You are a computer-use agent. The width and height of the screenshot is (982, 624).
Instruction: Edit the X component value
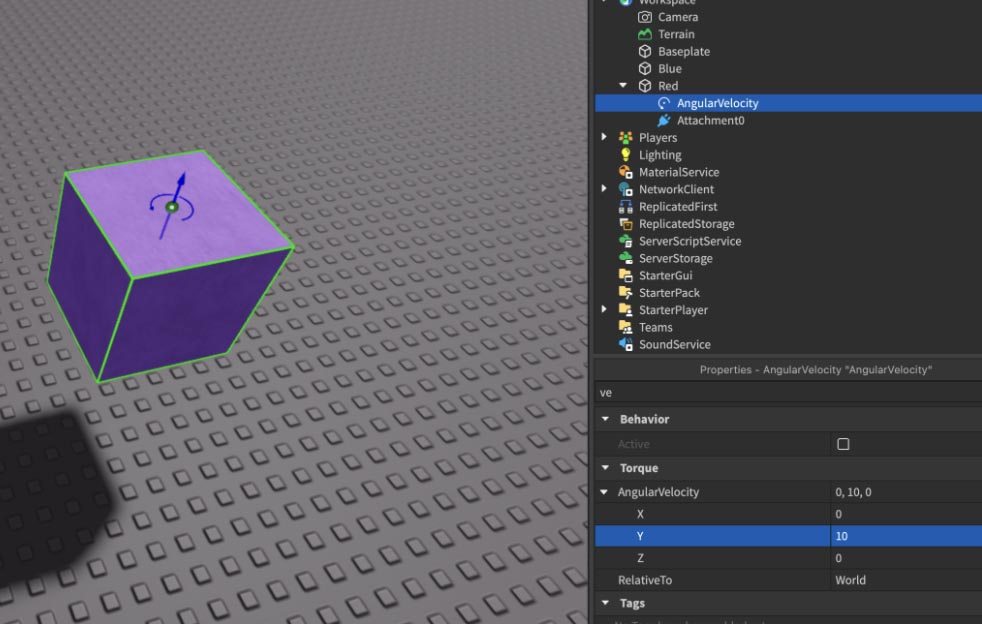[906, 514]
